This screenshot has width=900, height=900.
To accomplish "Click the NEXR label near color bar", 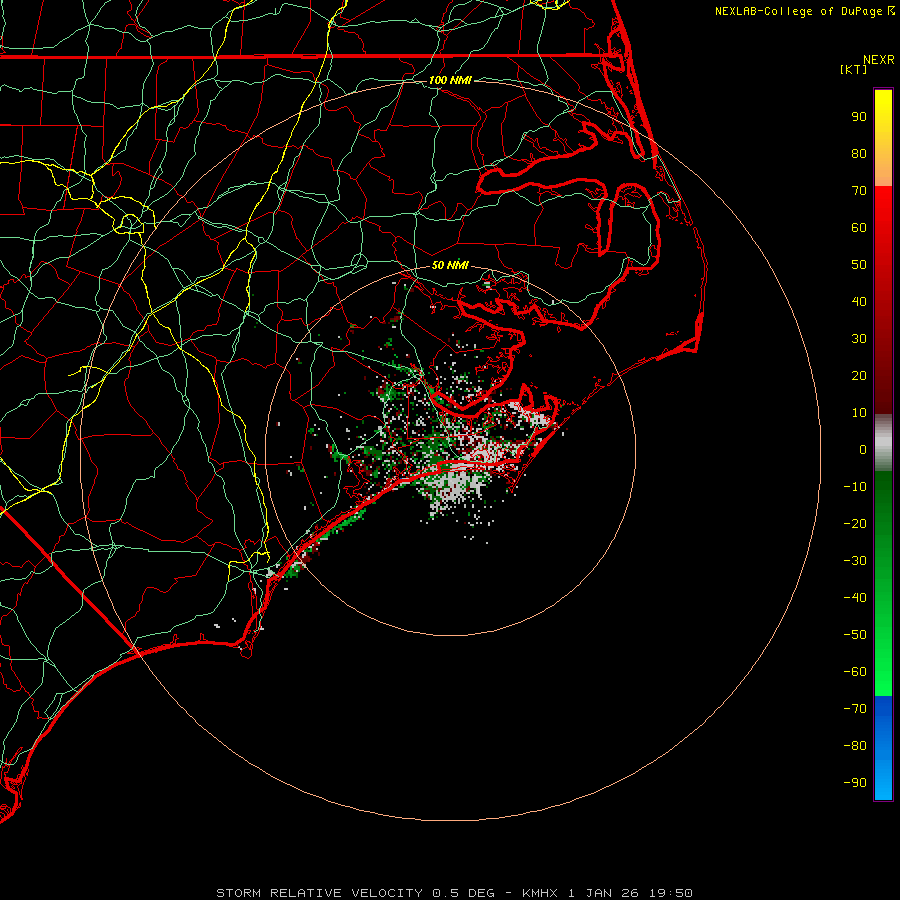I will [x=879, y=60].
